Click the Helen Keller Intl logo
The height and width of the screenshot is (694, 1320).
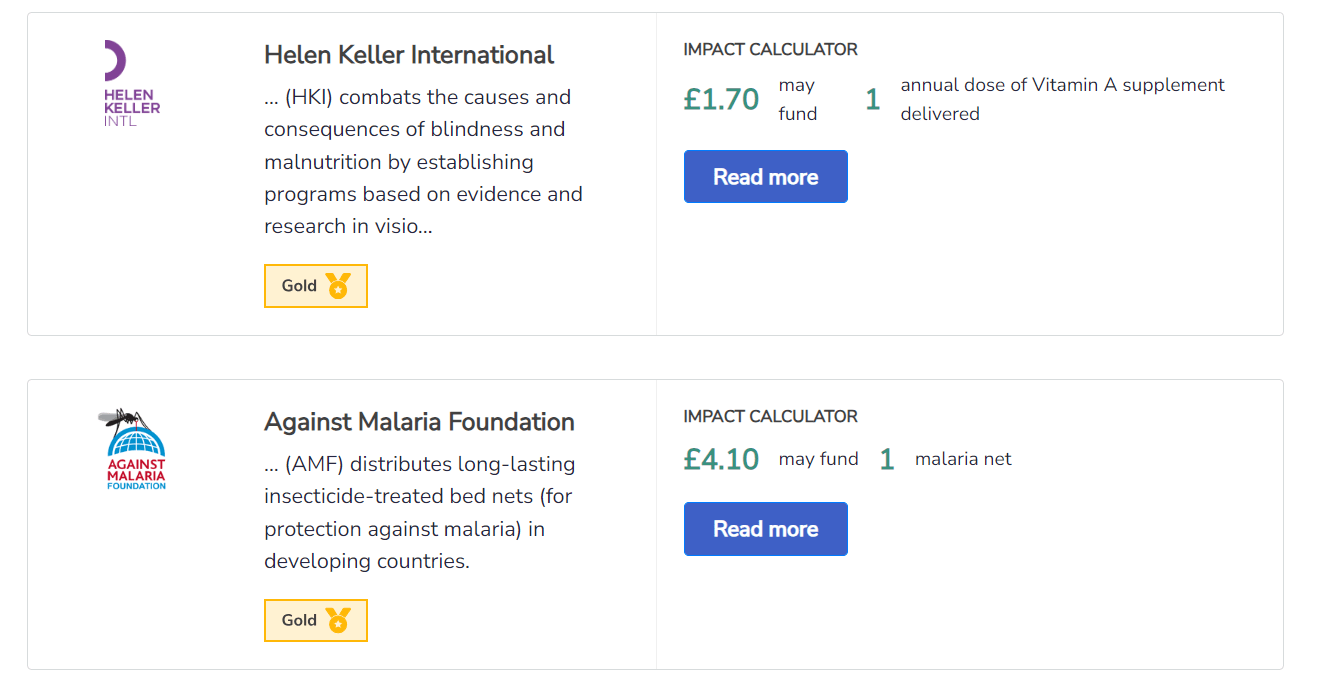(132, 84)
